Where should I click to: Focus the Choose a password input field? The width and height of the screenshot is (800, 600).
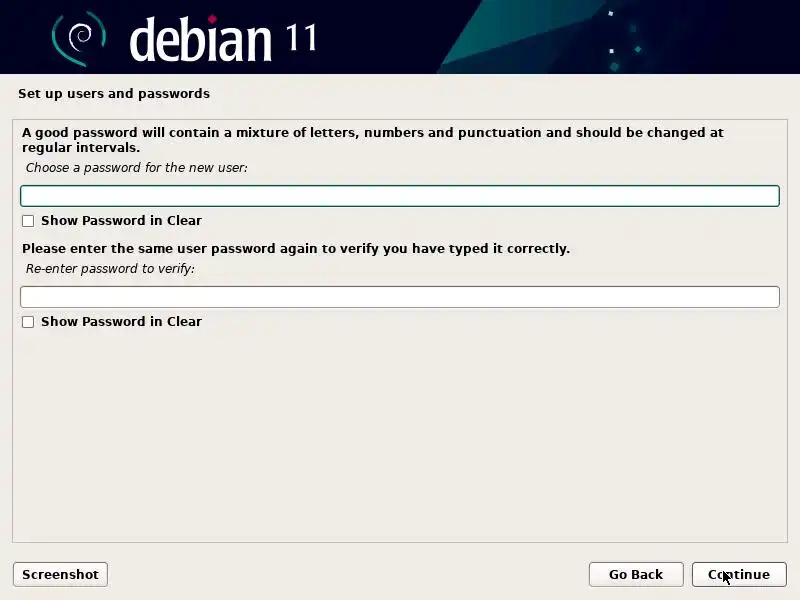(x=400, y=196)
